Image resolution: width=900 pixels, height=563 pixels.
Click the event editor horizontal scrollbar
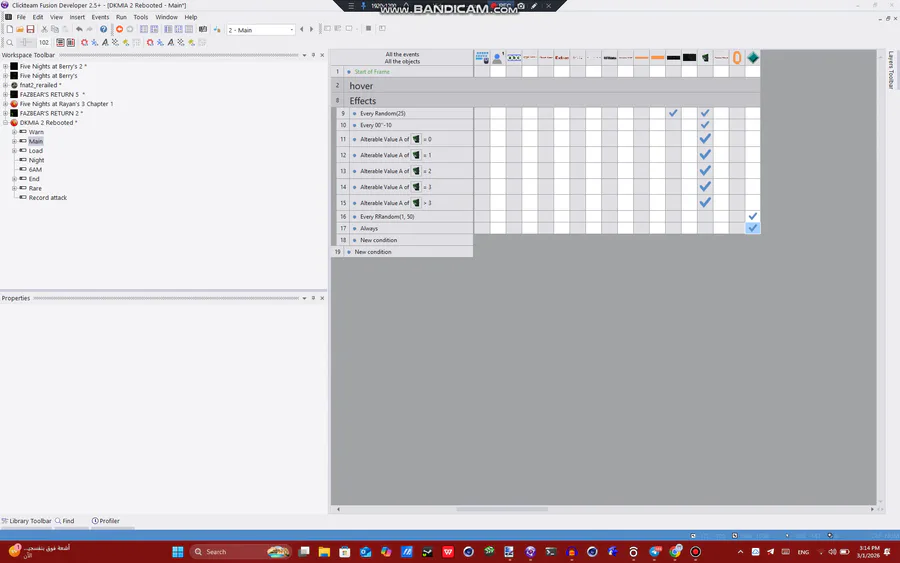(x=502, y=509)
